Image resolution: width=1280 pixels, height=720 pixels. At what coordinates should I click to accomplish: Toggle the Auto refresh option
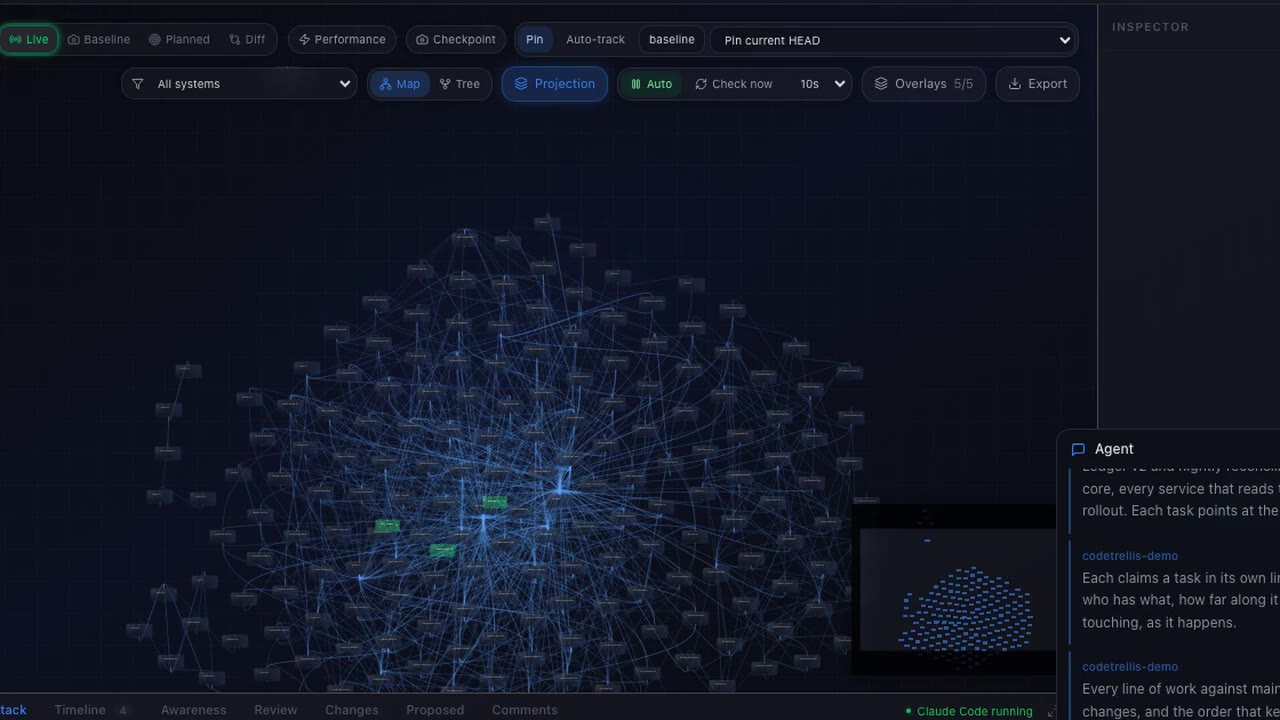pos(651,84)
